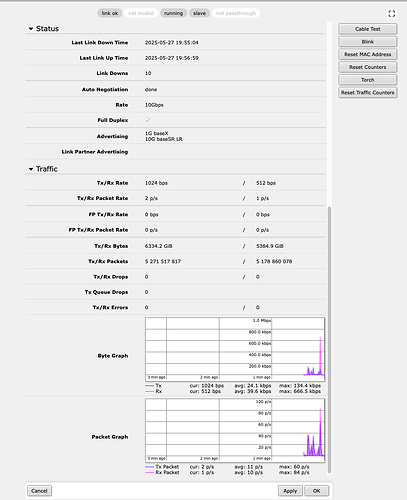This screenshot has height=500, width=407.
Task: Click the 'slave' status badge
Action: pos(199,13)
